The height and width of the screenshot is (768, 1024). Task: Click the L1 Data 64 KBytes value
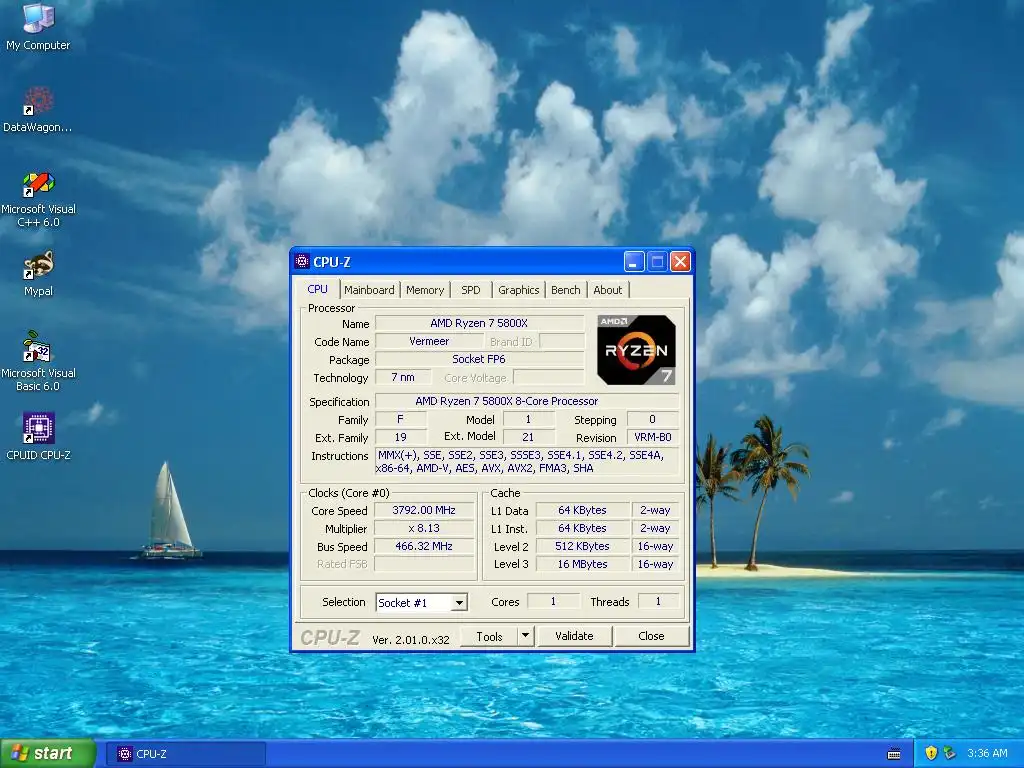pos(583,510)
